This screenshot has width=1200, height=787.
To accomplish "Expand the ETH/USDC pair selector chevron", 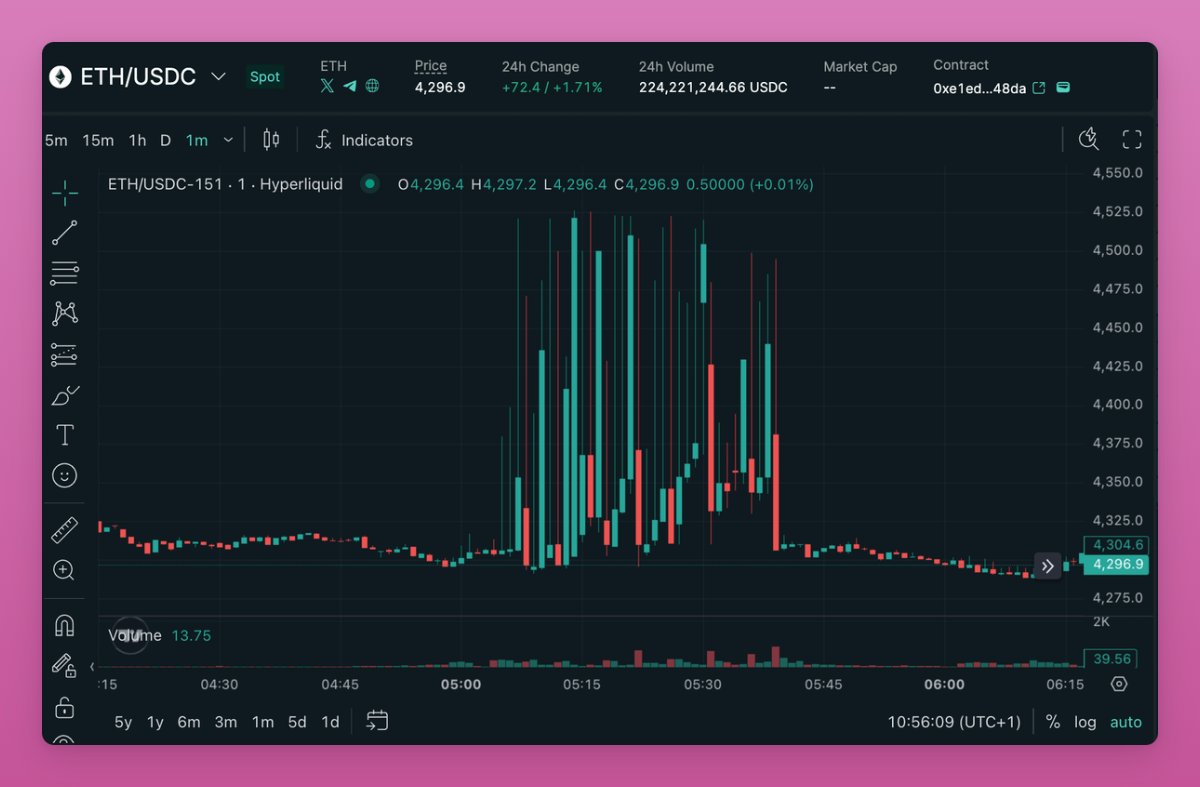I will click(x=218, y=77).
